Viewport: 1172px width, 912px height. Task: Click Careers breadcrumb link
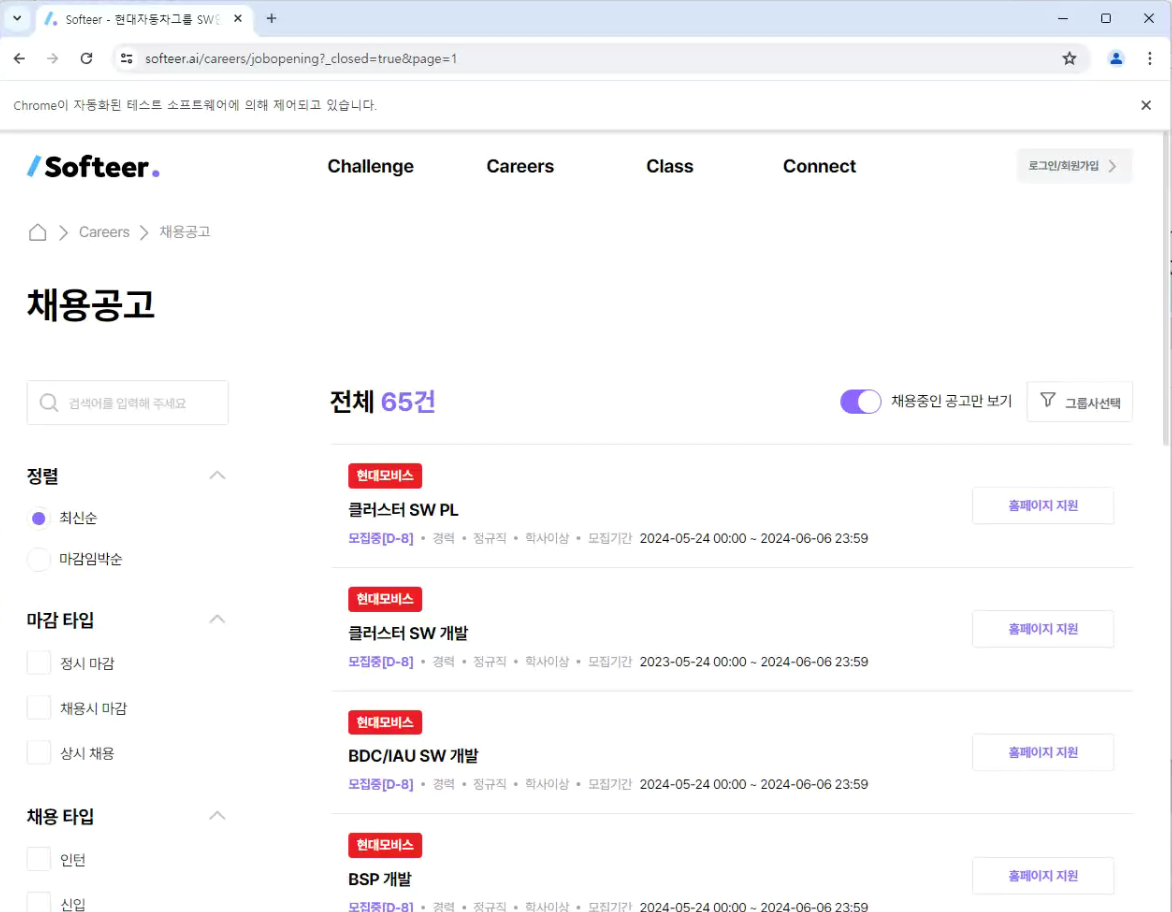coord(104,232)
